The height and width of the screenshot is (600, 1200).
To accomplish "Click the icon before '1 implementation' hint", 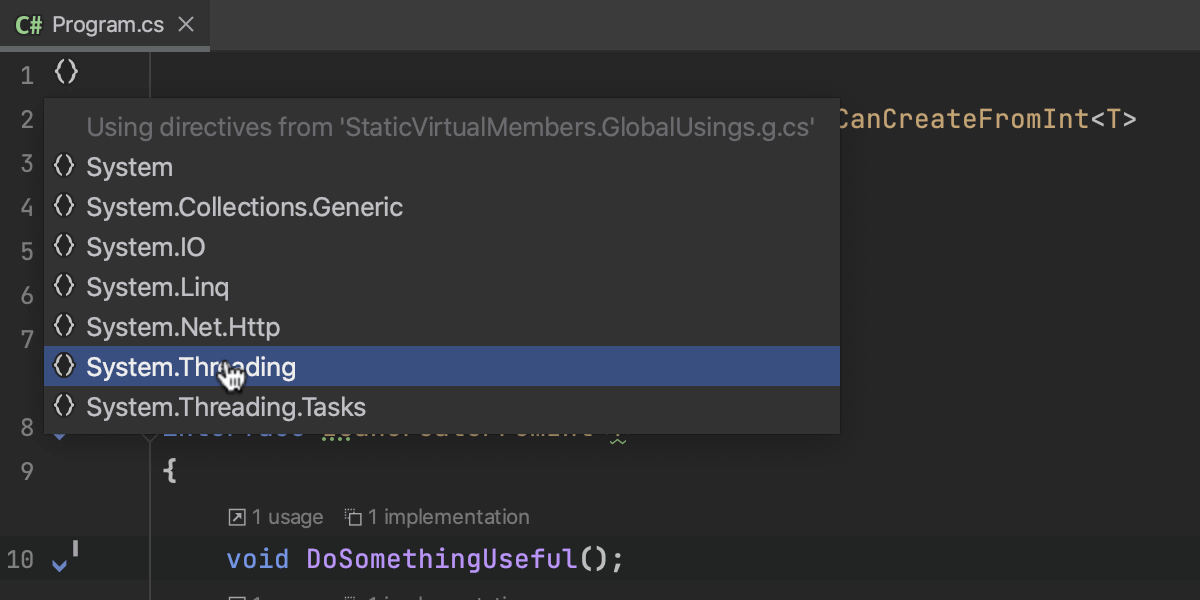I will tap(353, 517).
